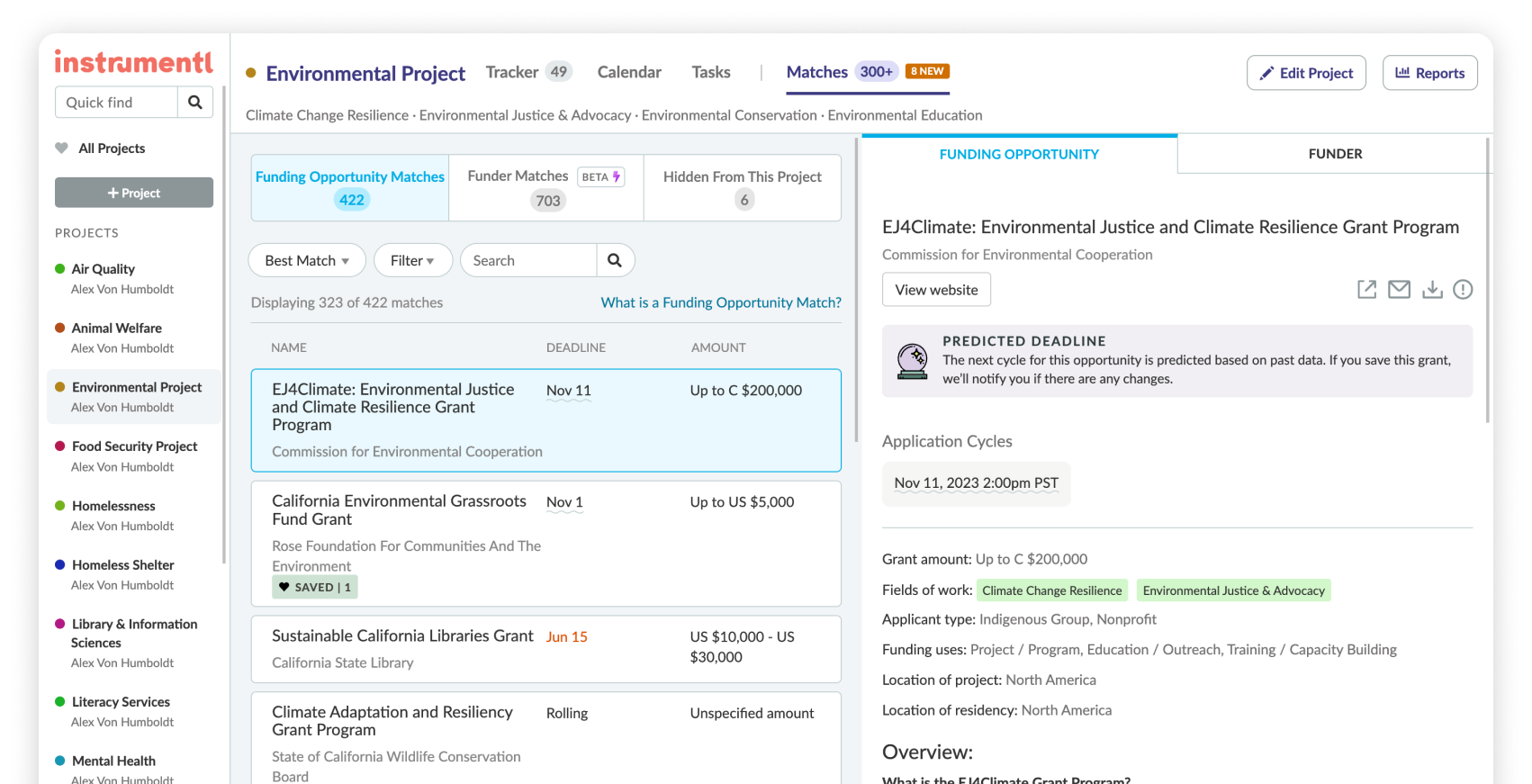Click the 8 NEW badge
1532x784 pixels.
927,71
